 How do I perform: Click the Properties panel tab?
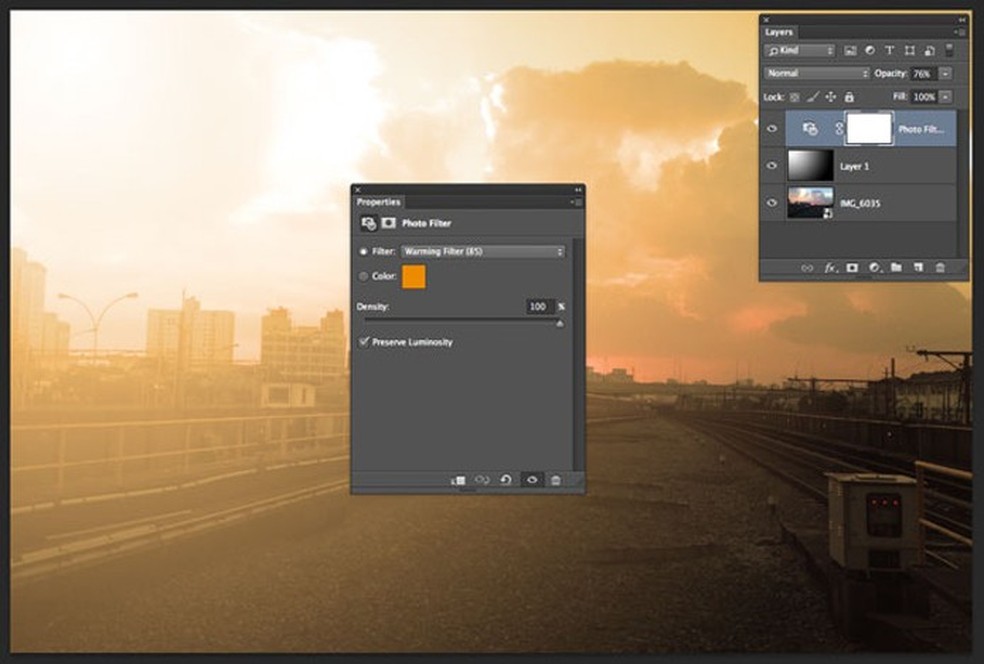(378, 202)
